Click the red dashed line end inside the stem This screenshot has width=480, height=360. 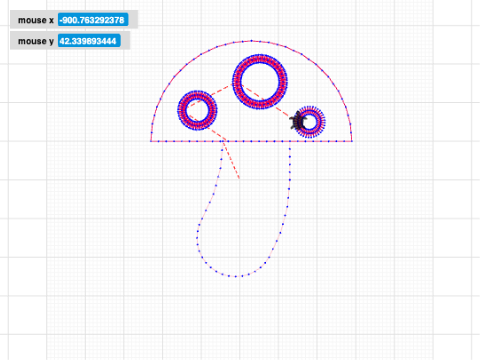(x=239, y=179)
